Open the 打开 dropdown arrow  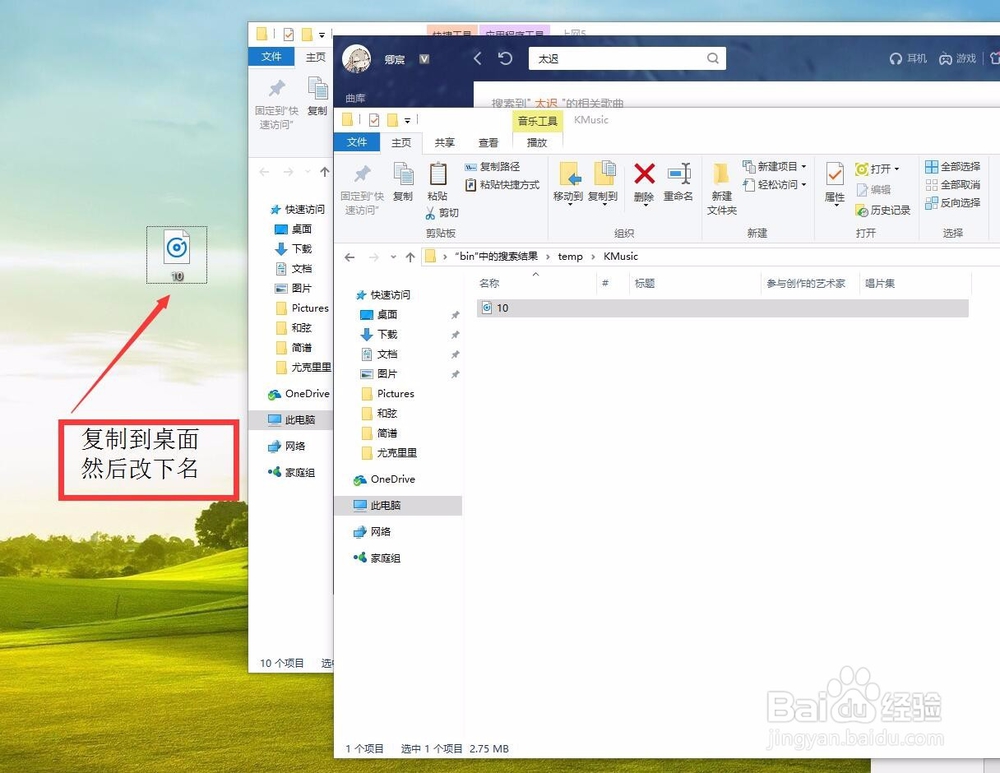(x=896, y=168)
